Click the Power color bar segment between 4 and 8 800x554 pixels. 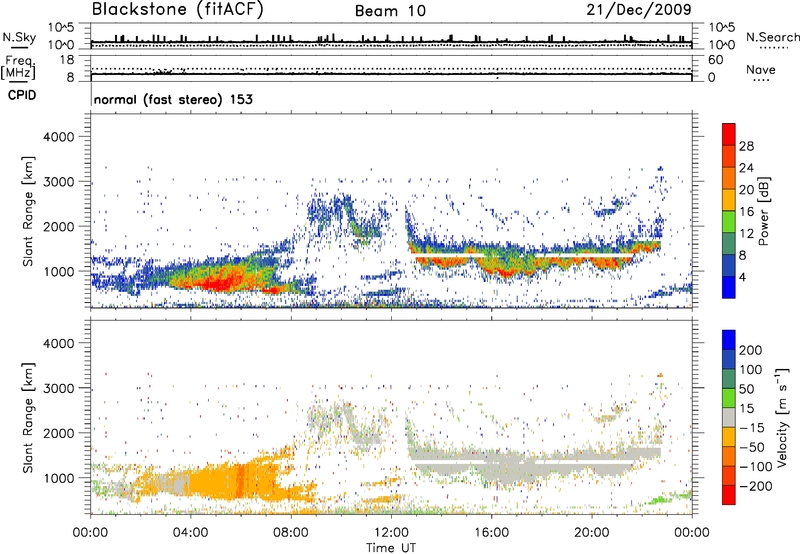(x=729, y=265)
